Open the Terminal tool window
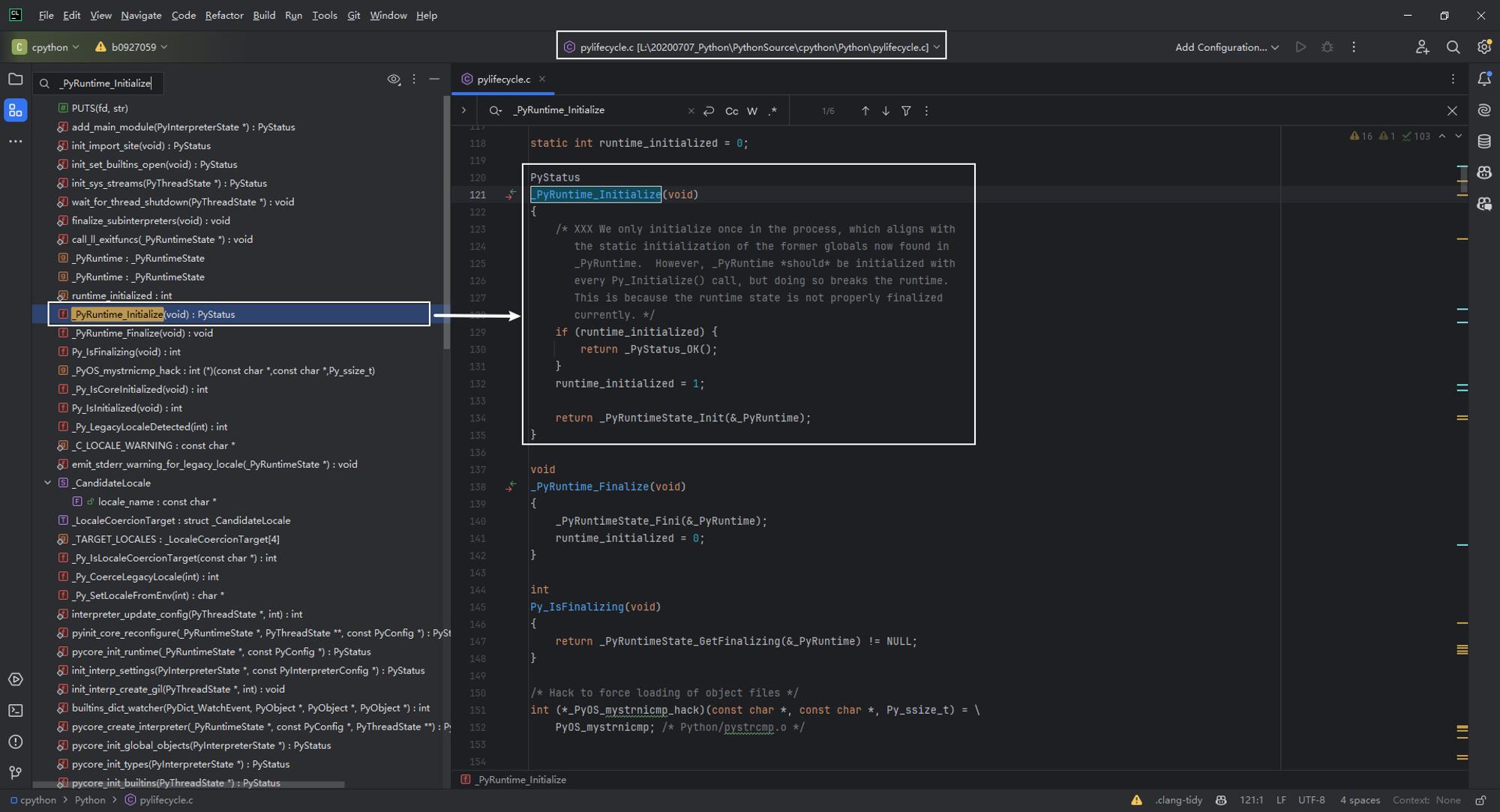1500x812 pixels. point(15,710)
